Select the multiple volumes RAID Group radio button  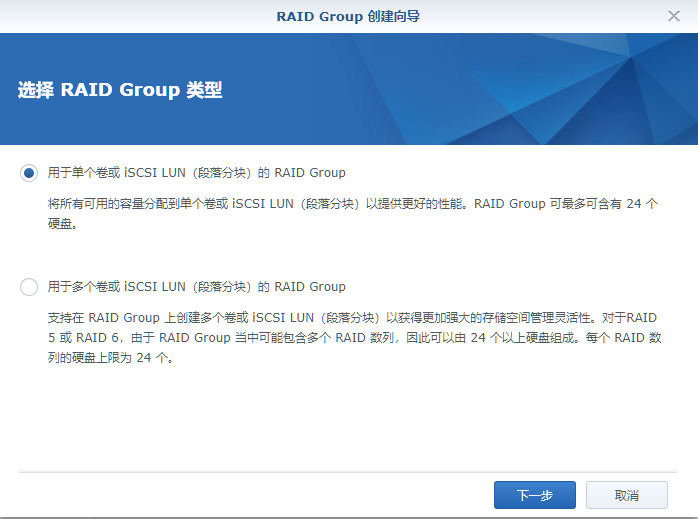coord(29,287)
